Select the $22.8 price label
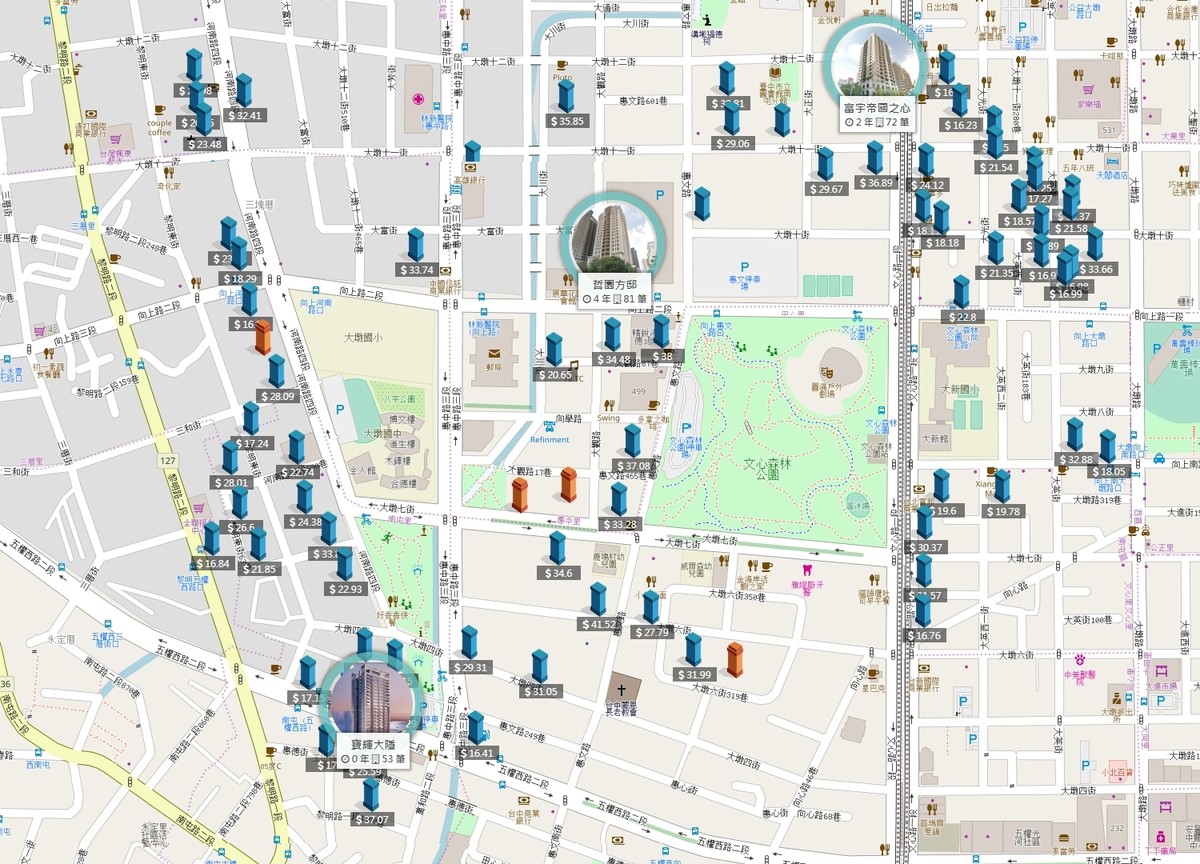This screenshot has width=1200, height=864. point(962,317)
